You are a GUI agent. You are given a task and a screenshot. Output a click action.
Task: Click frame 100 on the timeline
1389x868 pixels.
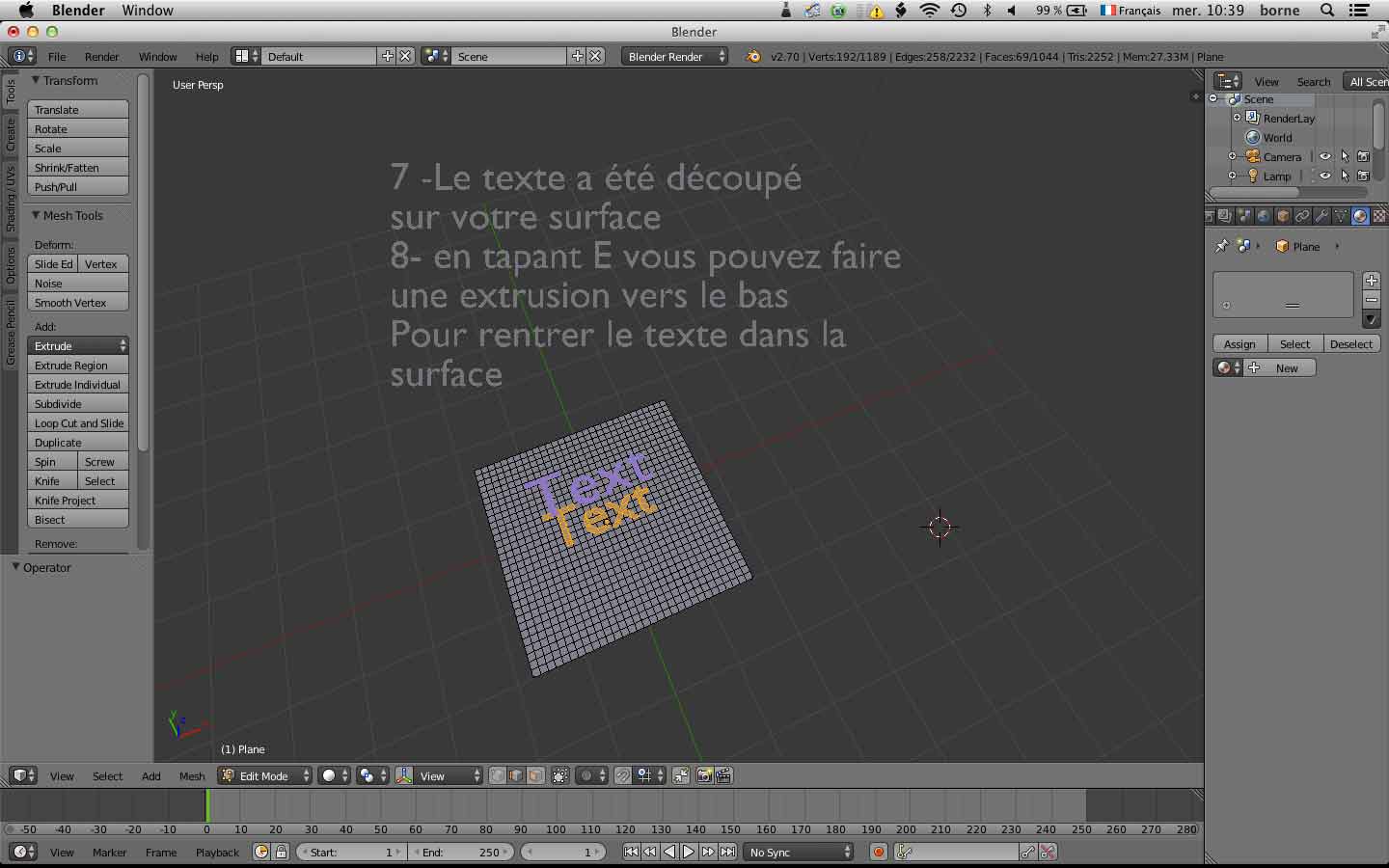[x=556, y=808]
